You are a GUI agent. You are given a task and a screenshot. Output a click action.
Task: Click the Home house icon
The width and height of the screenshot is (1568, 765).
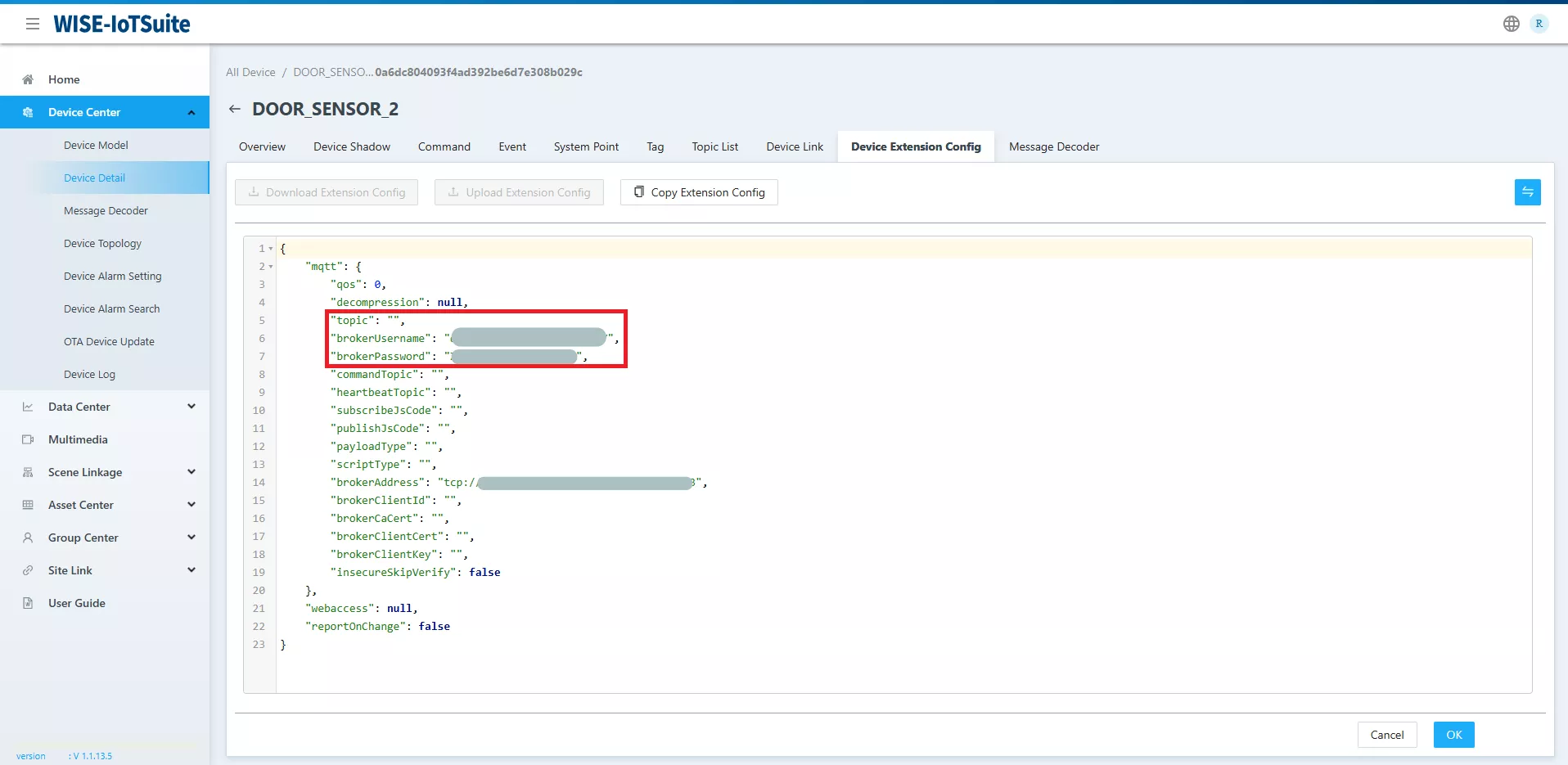[x=28, y=79]
